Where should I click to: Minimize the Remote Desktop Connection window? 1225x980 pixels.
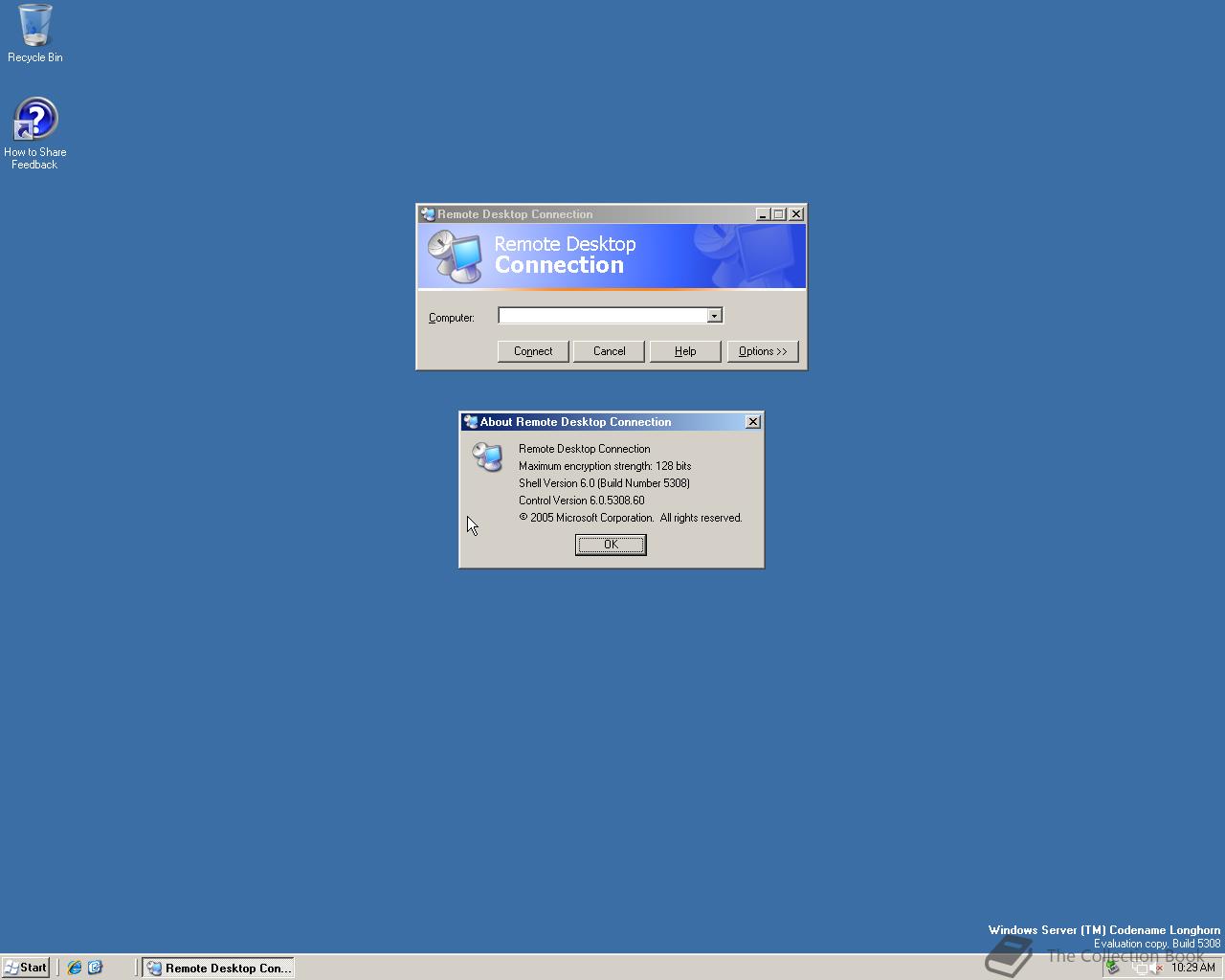coord(763,214)
